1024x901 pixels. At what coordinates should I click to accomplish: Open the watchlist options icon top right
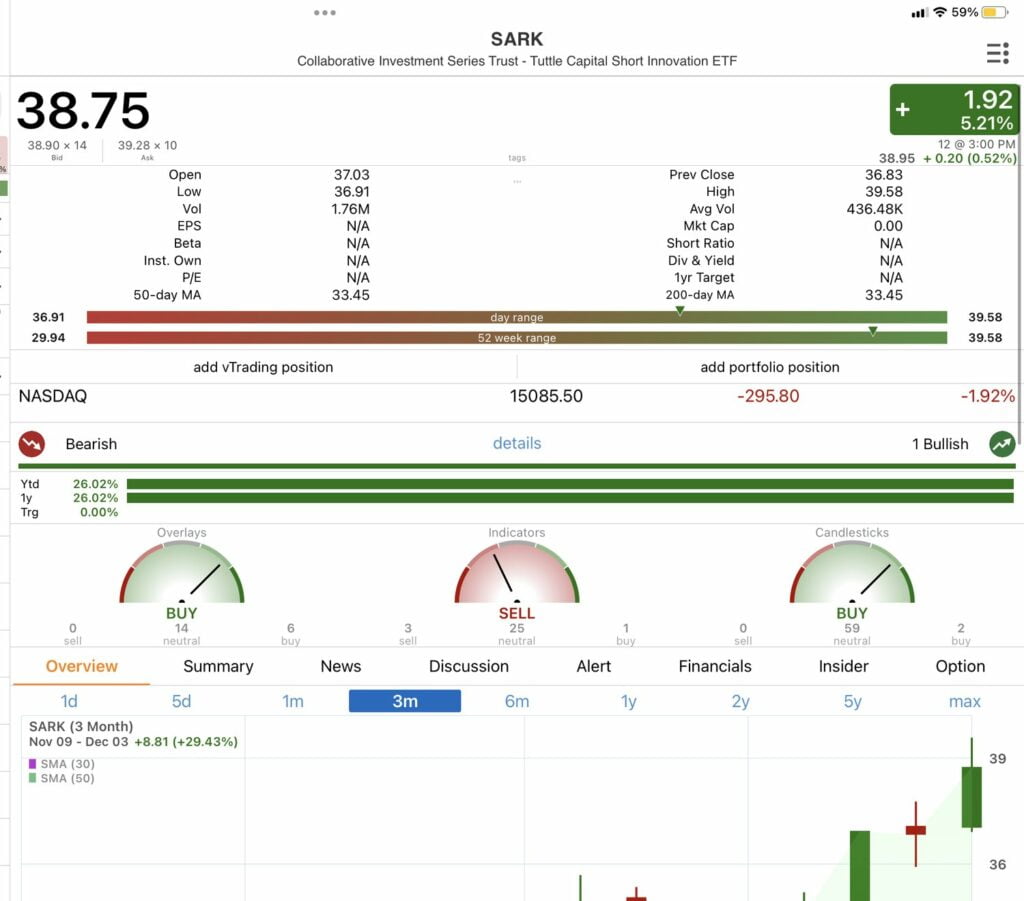[997, 53]
